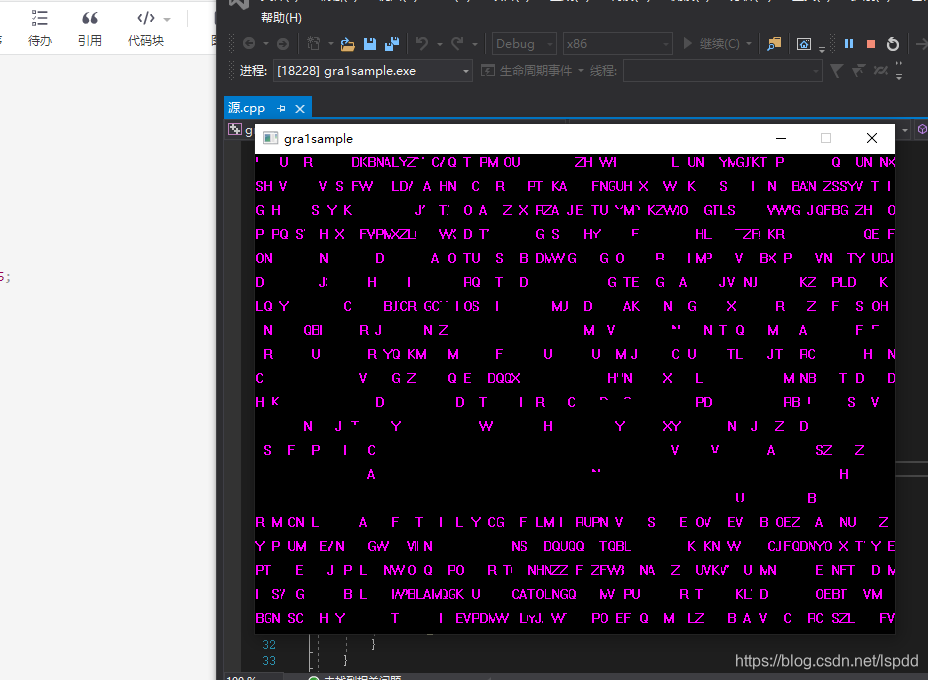This screenshot has height=680, width=928.
Task: Open the dropdown arrow next to Continue
Action: 749,44
